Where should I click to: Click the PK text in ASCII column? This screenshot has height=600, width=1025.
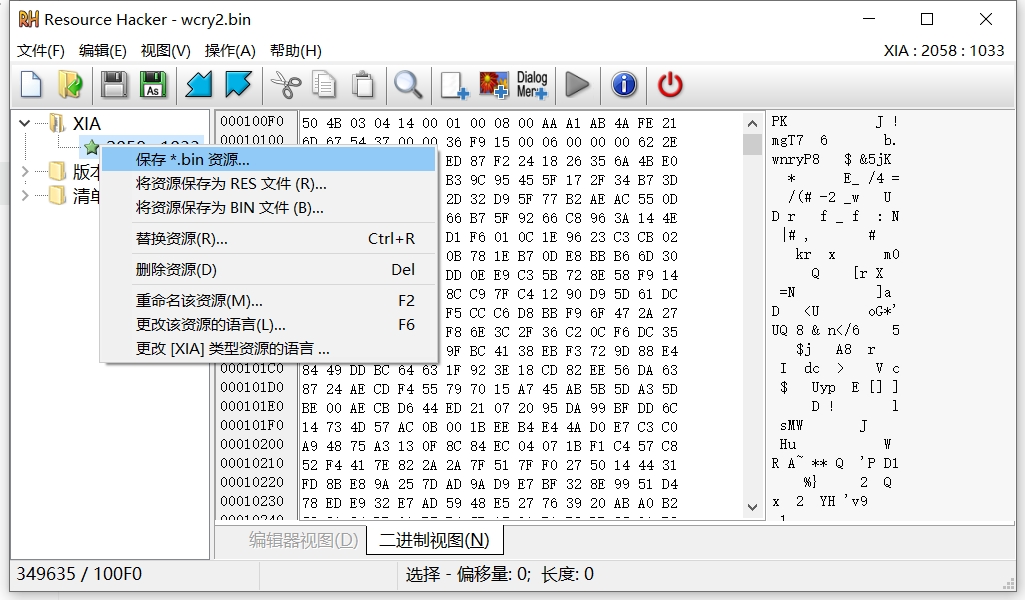coord(779,121)
